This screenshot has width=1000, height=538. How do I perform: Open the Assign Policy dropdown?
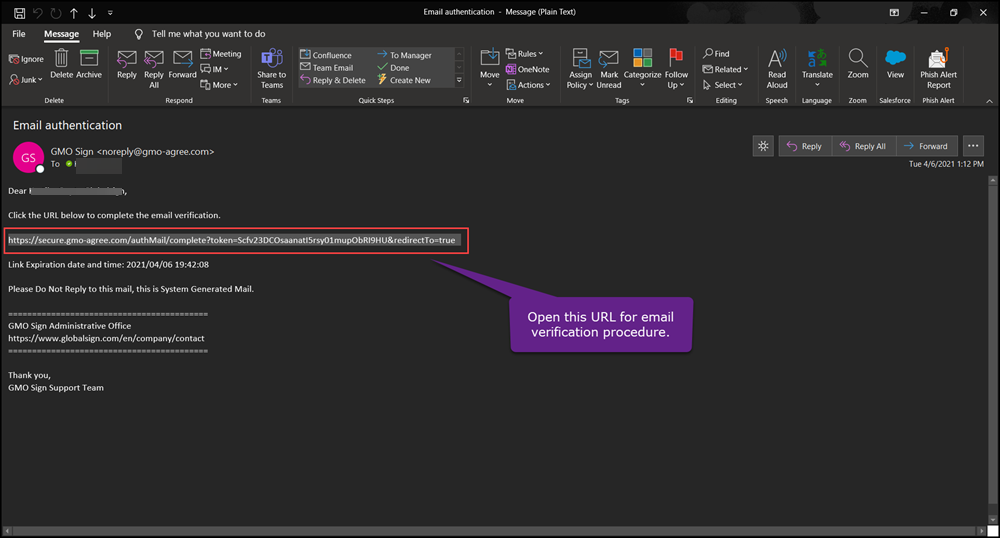pos(580,69)
